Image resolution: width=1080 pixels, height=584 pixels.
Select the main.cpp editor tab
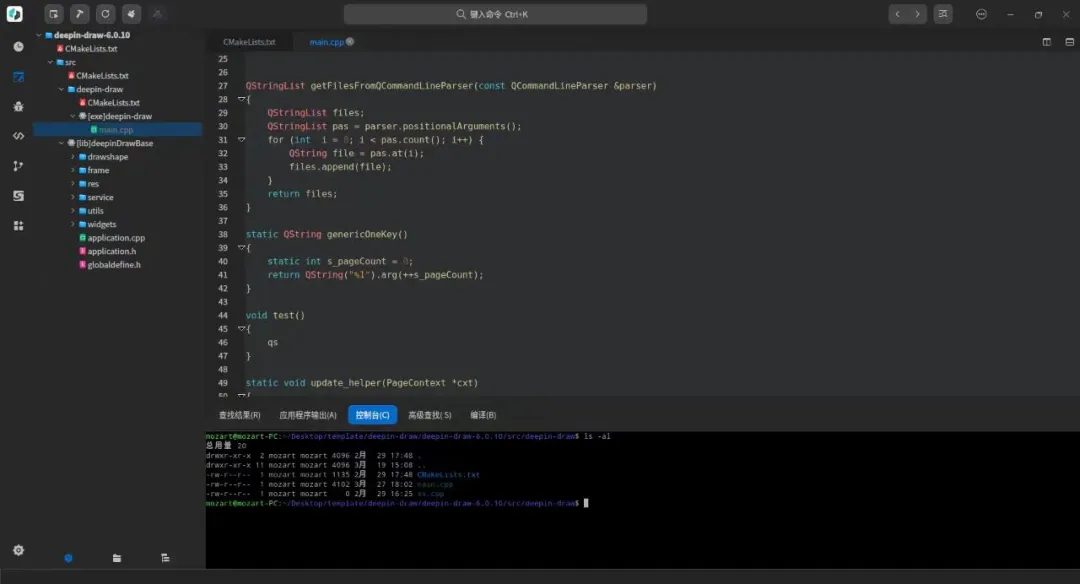[x=326, y=42]
